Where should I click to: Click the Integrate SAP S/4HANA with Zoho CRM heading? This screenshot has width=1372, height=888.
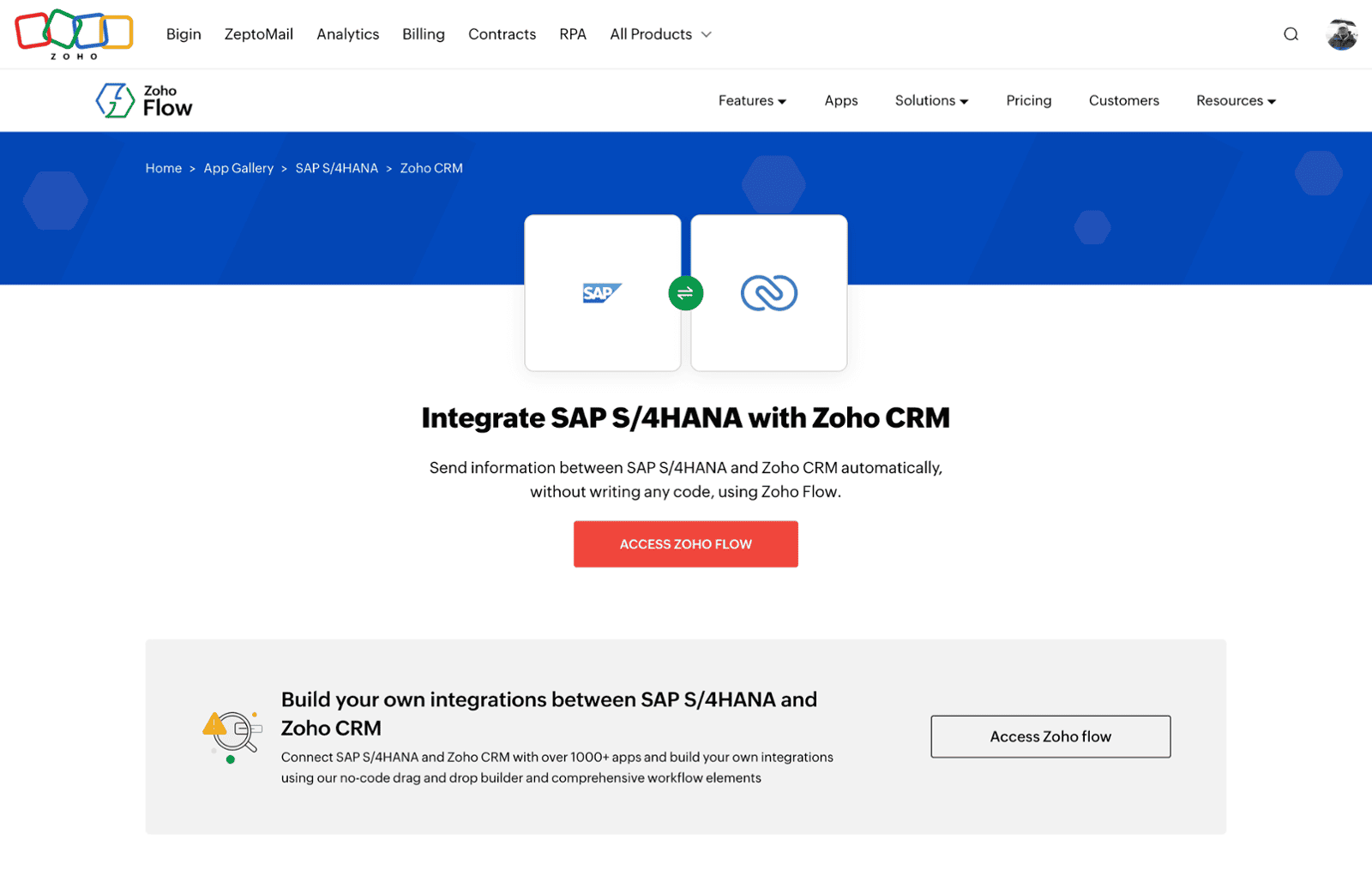pos(685,417)
